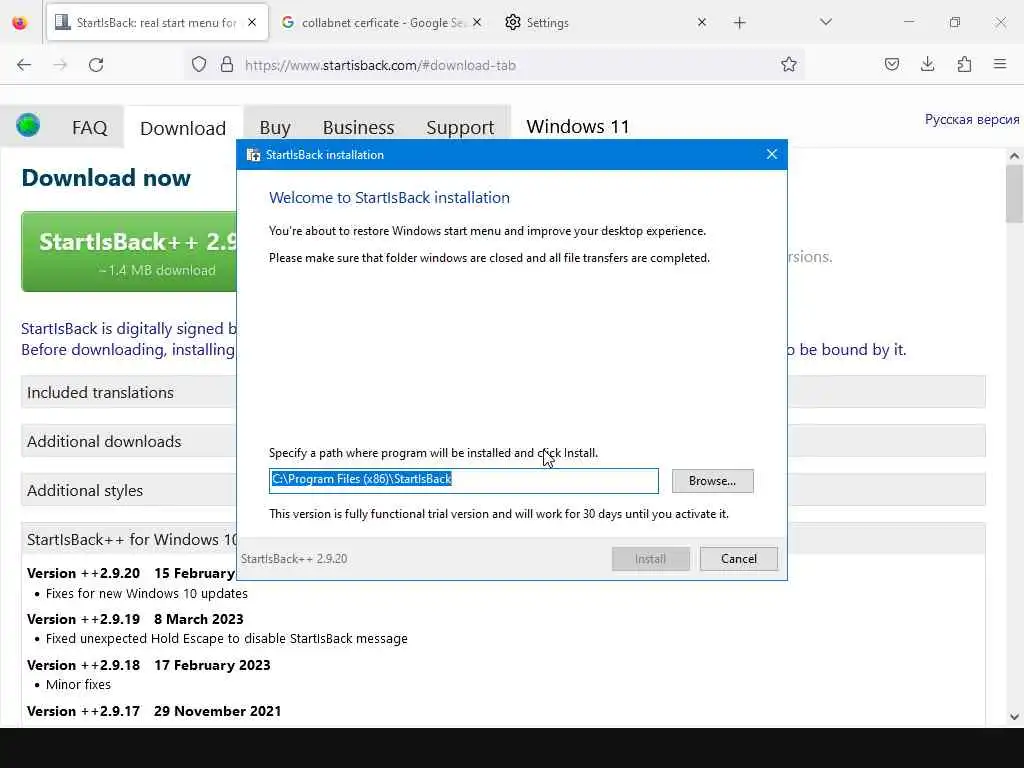The image size is (1024, 768).
Task: Click the green StartIsBack++ download button
Action: [x=129, y=251]
